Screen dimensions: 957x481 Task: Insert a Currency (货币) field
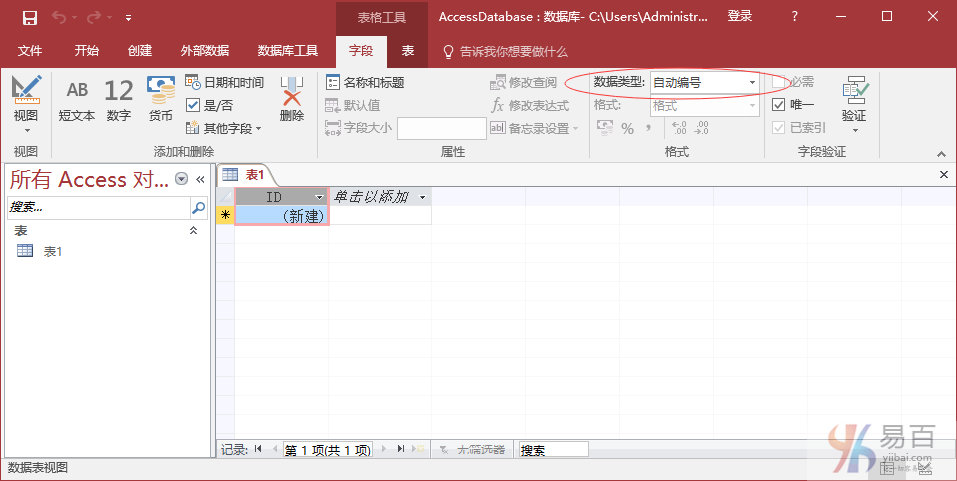click(x=161, y=100)
